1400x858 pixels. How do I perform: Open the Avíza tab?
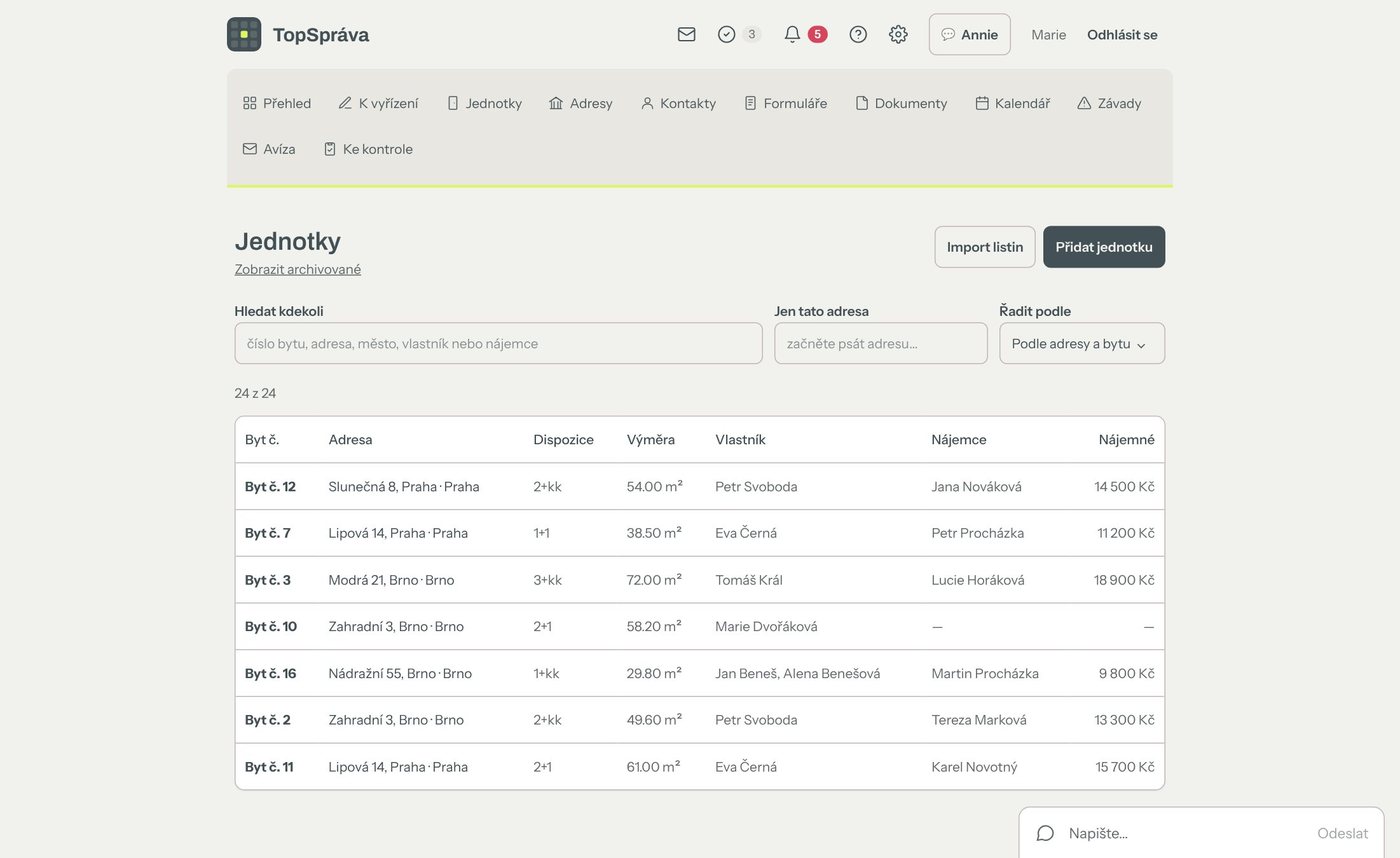pos(269,149)
